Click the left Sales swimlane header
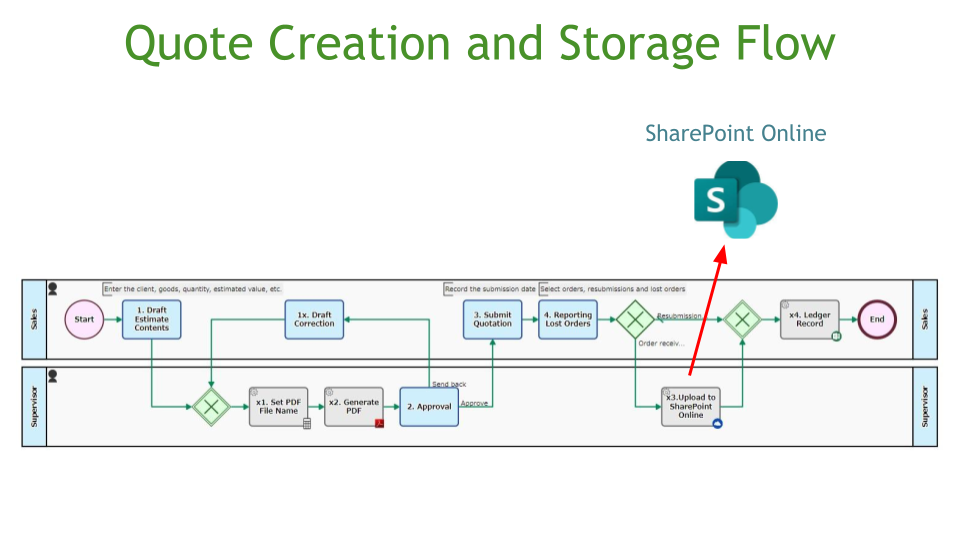 pos(34,319)
